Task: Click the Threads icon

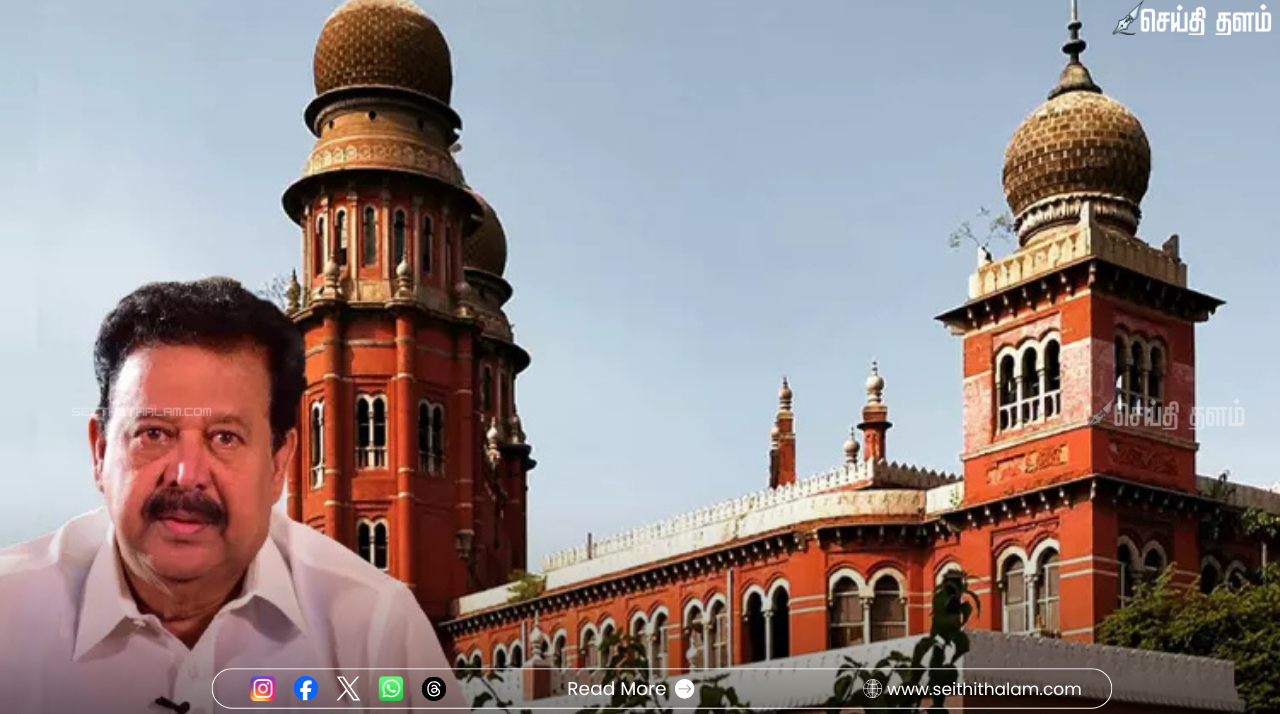Action: (x=433, y=688)
